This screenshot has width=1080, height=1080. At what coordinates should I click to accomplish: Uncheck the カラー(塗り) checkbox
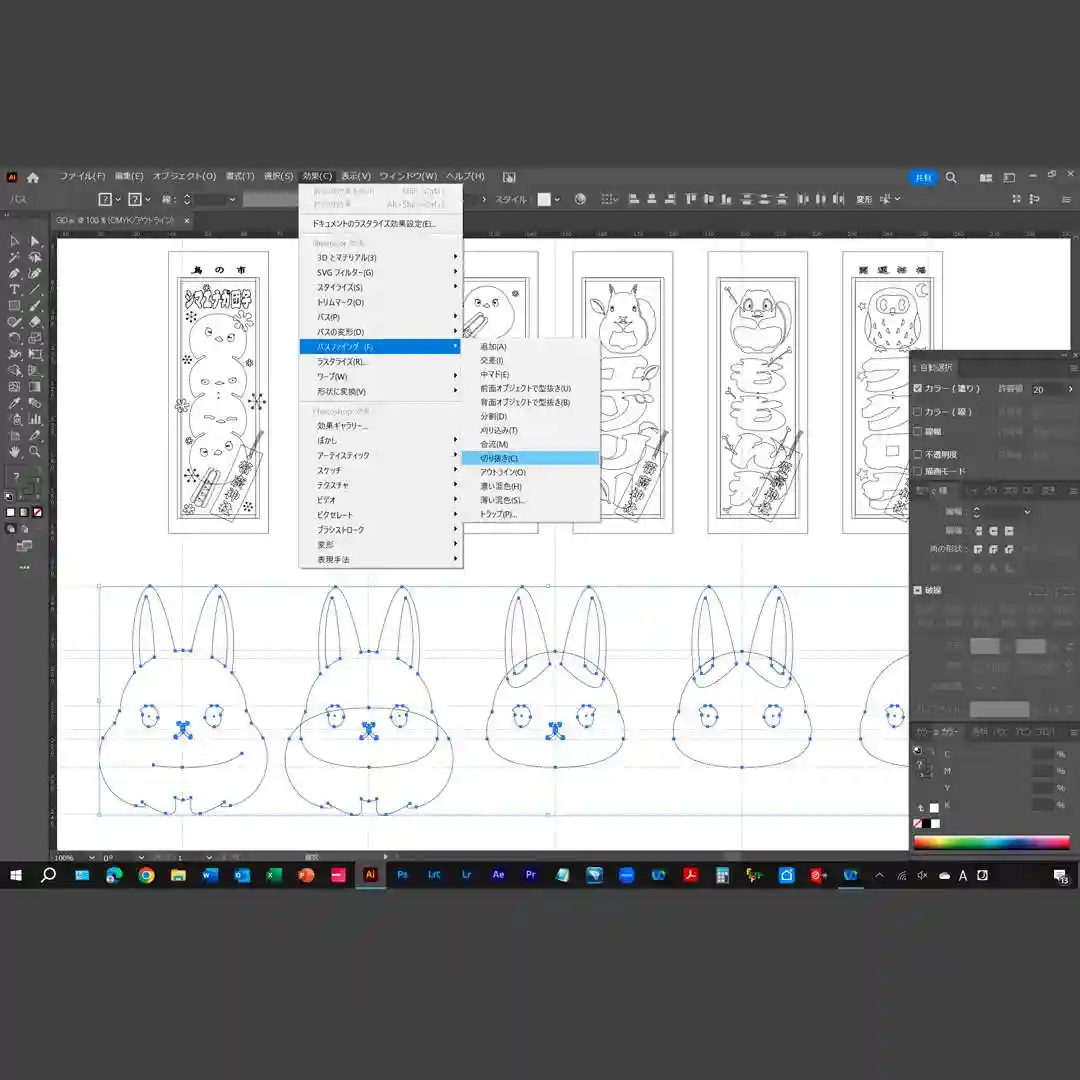pyautogui.click(x=918, y=389)
